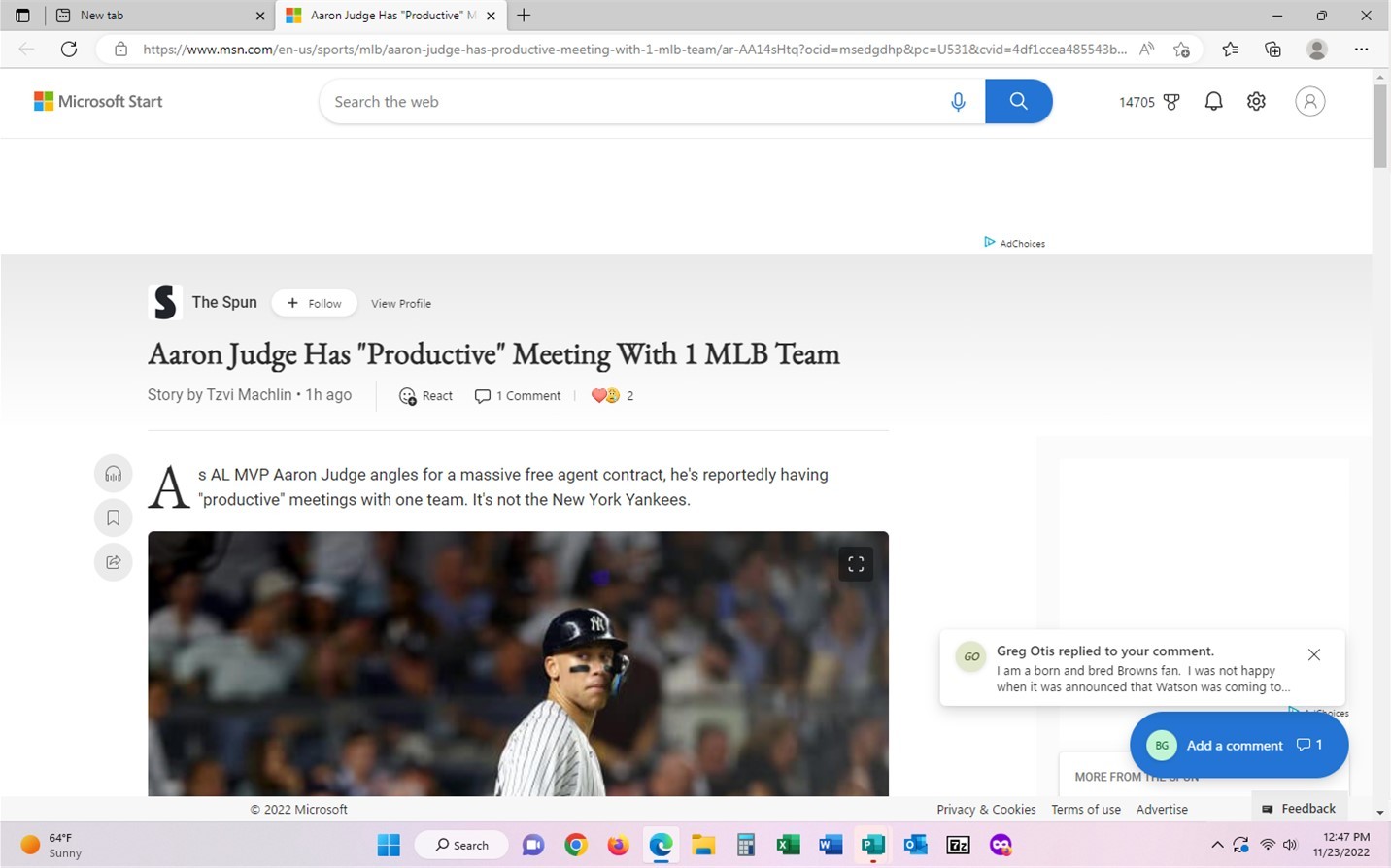Open Settings and more ellipsis menu
The image size is (1391, 868).
(x=1361, y=49)
